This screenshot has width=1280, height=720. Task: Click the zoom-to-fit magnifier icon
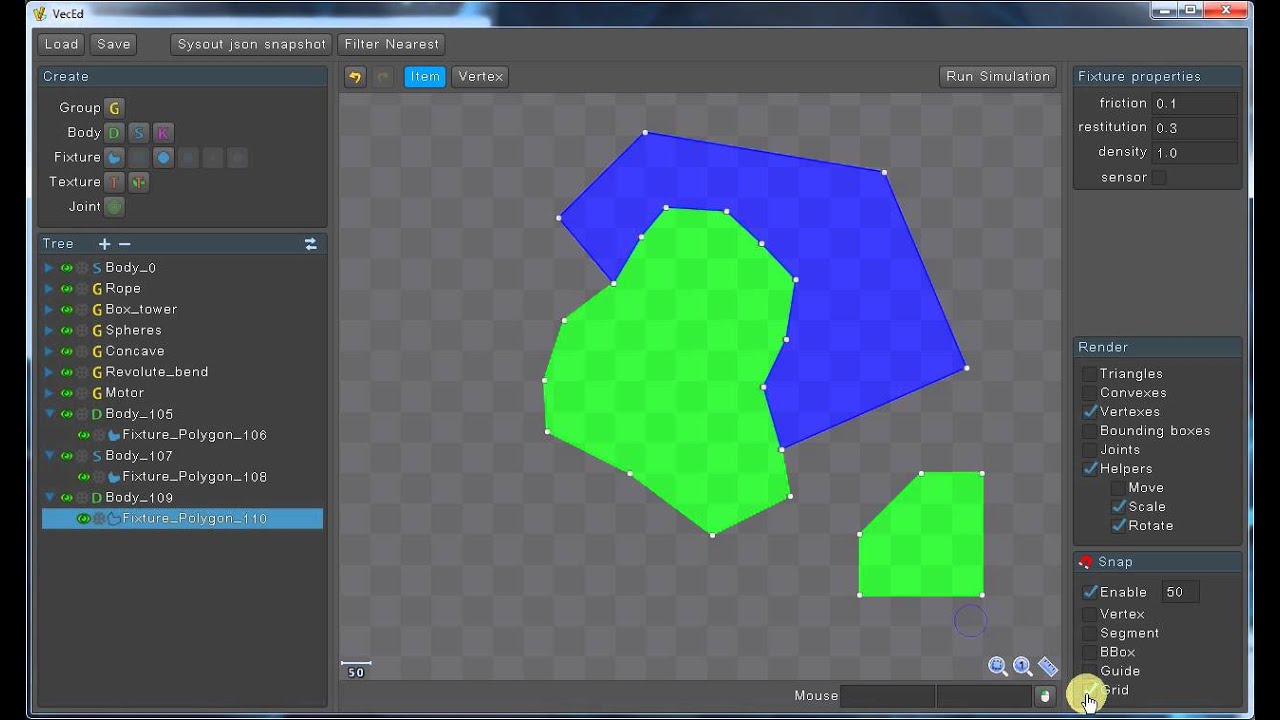click(997, 666)
